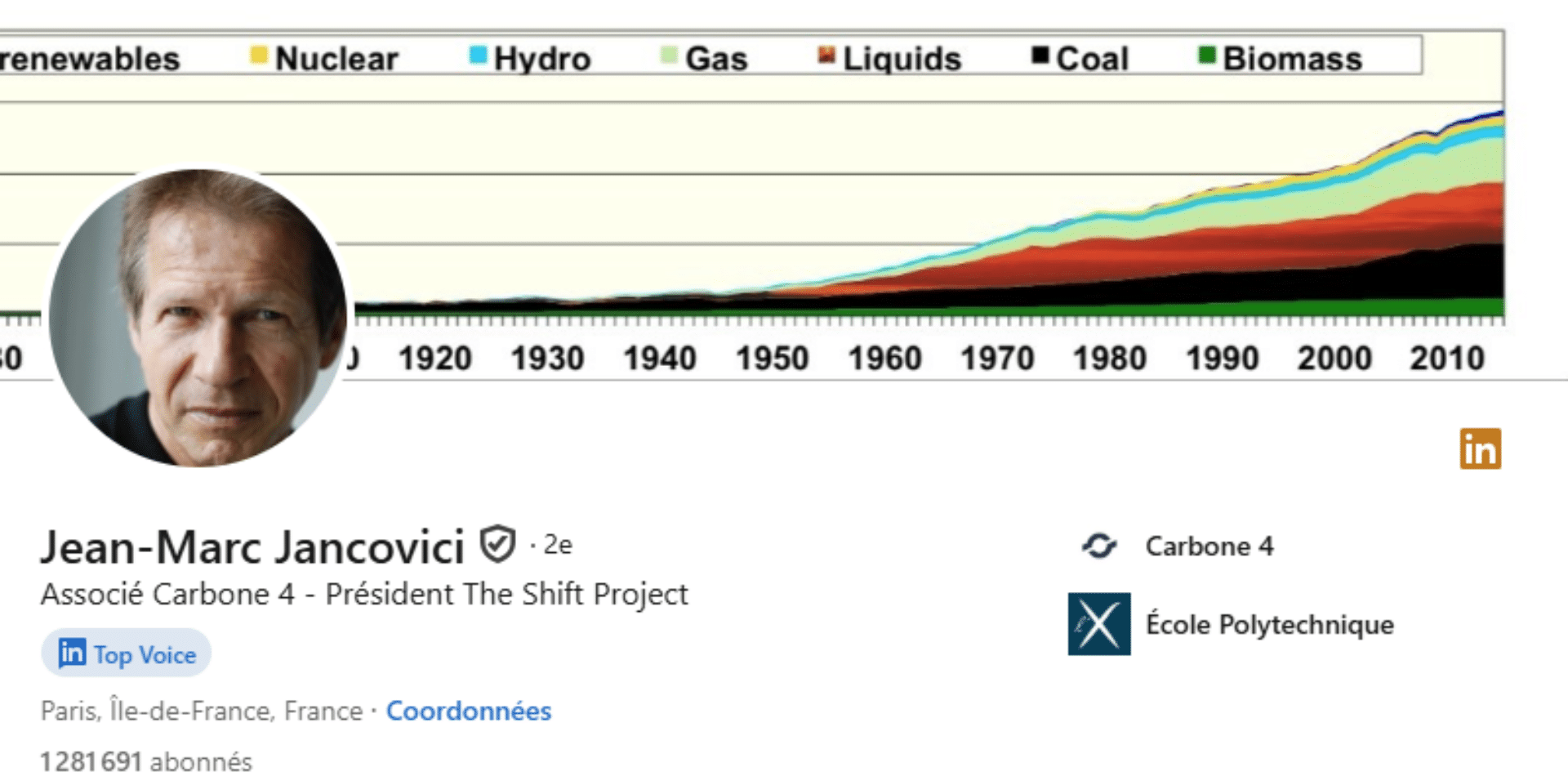This screenshot has height=776, width=1568.
Task: Open Jean-Marc Jancovici's profile photo
Action: (198, 318)
